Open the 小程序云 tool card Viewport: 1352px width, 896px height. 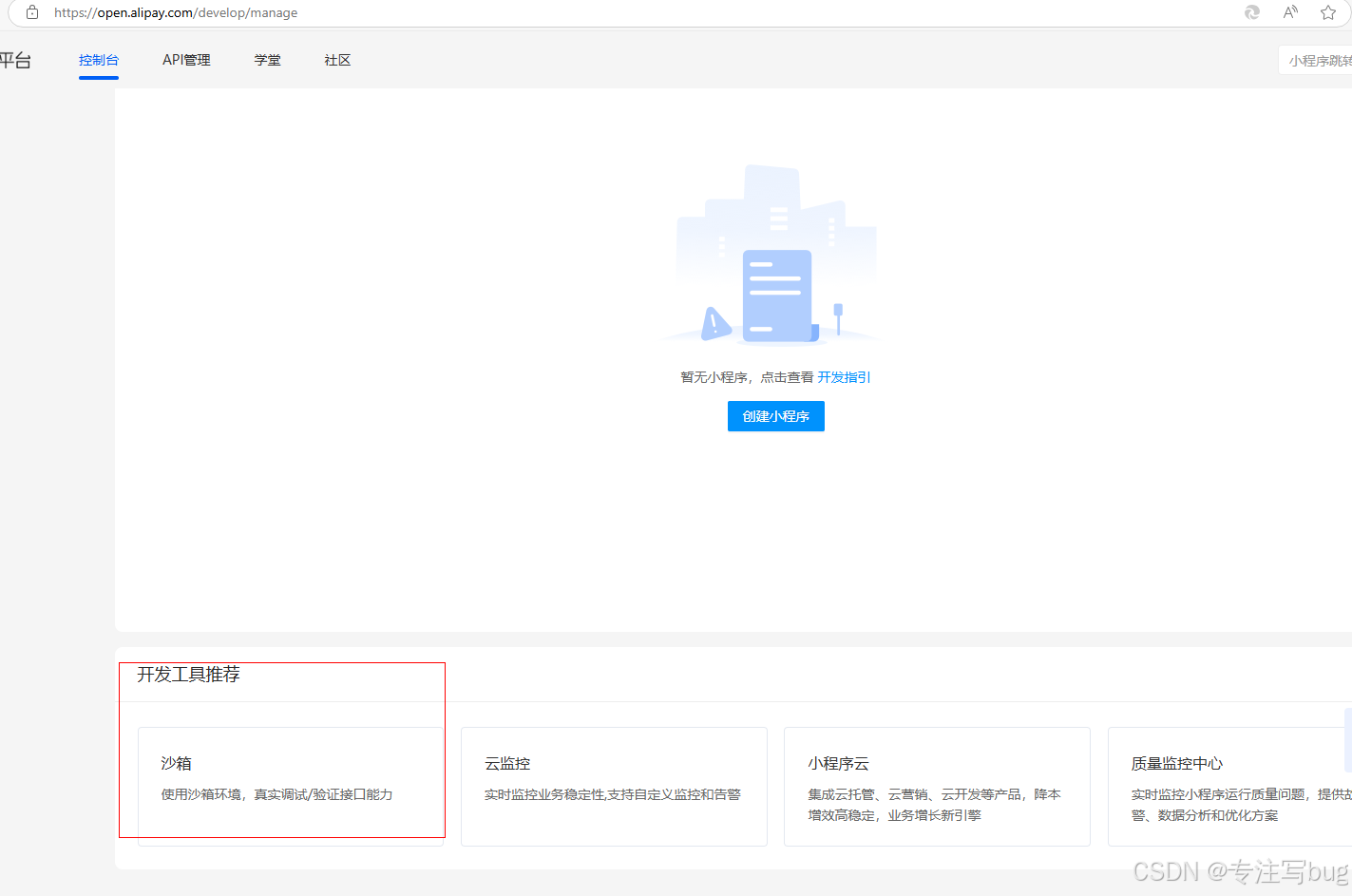coord(937,787)
